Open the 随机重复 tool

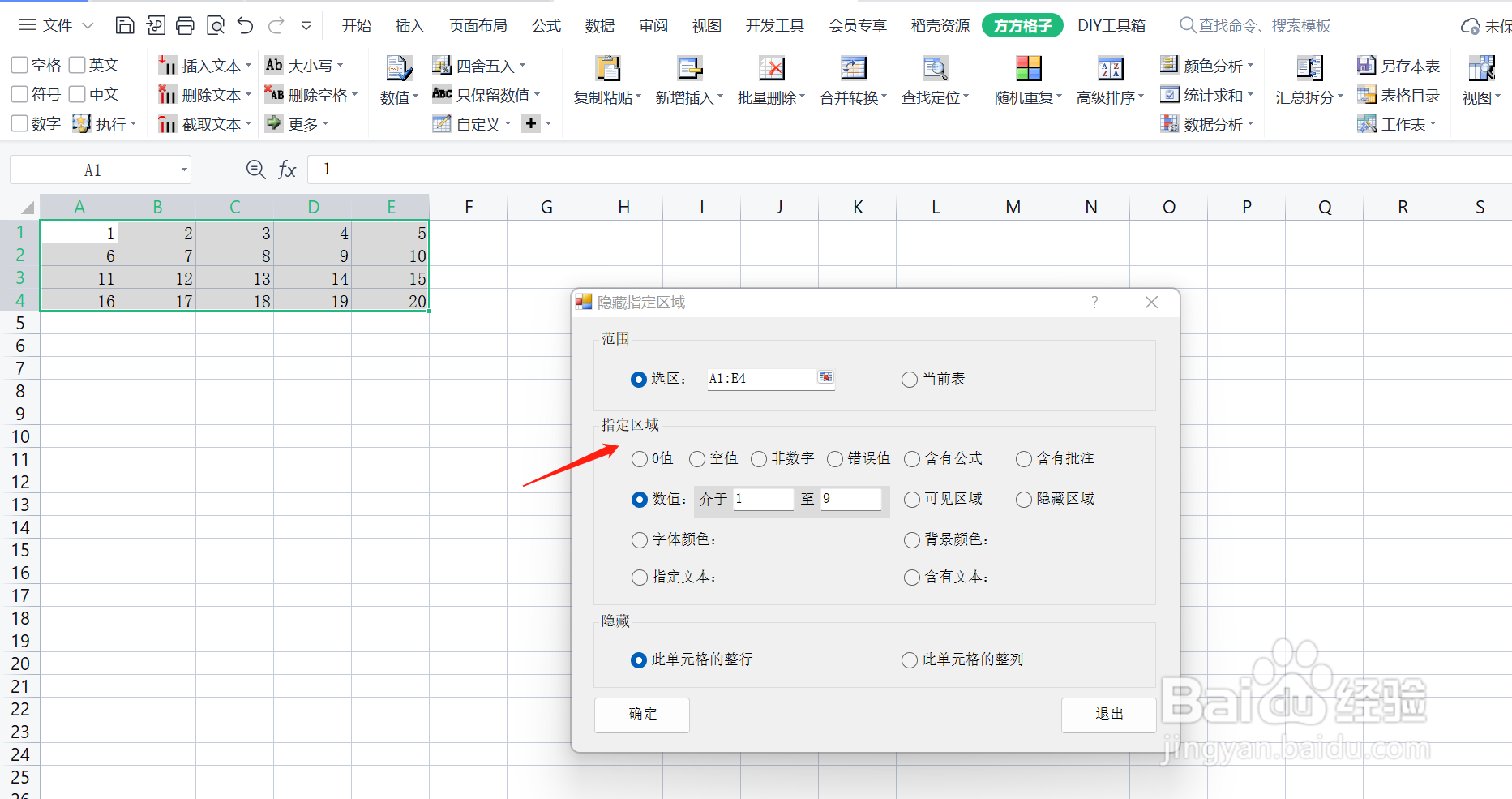(x=1026, y=79)
